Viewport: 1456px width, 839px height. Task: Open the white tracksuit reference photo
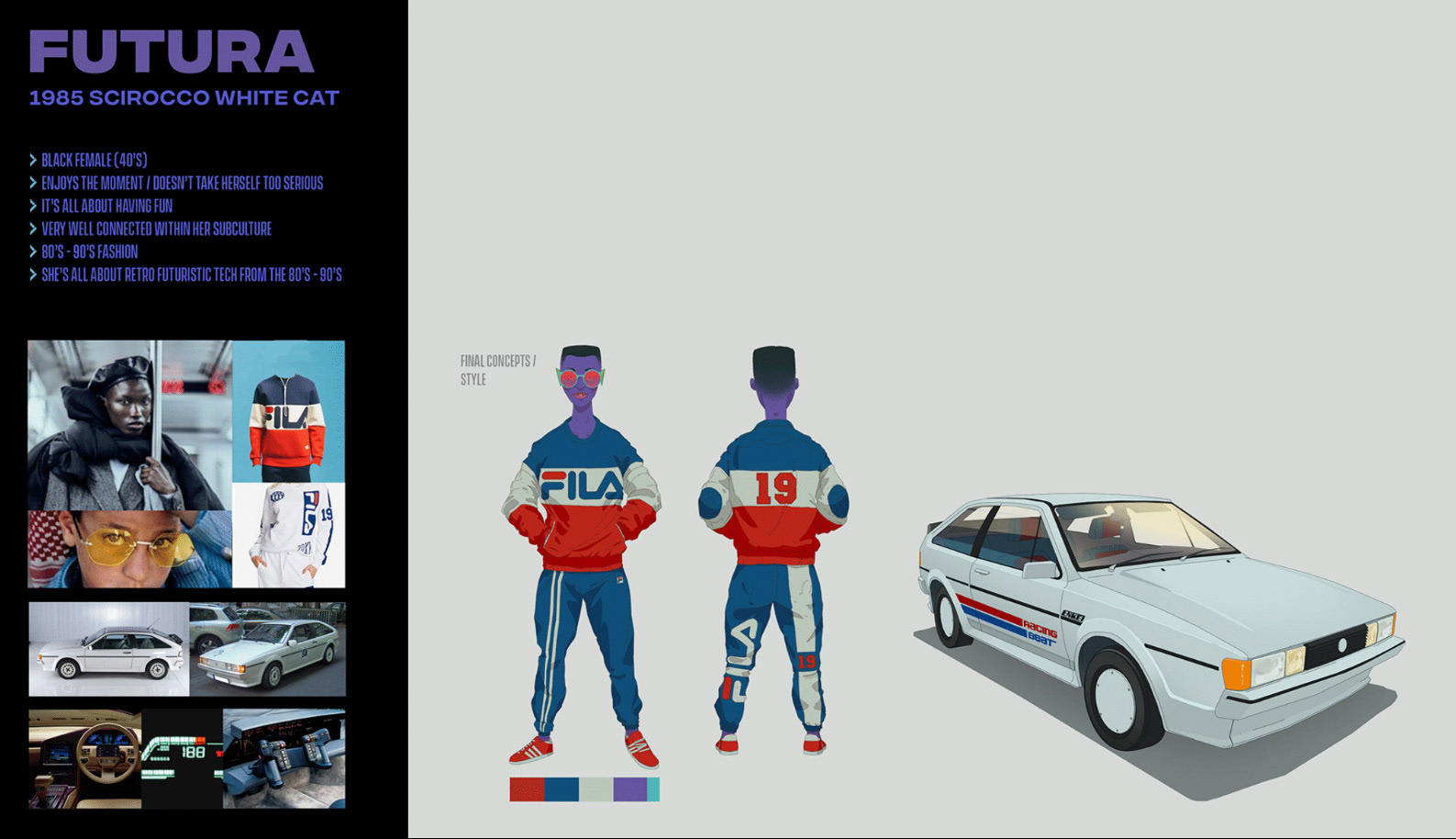[x=288, y=535]
